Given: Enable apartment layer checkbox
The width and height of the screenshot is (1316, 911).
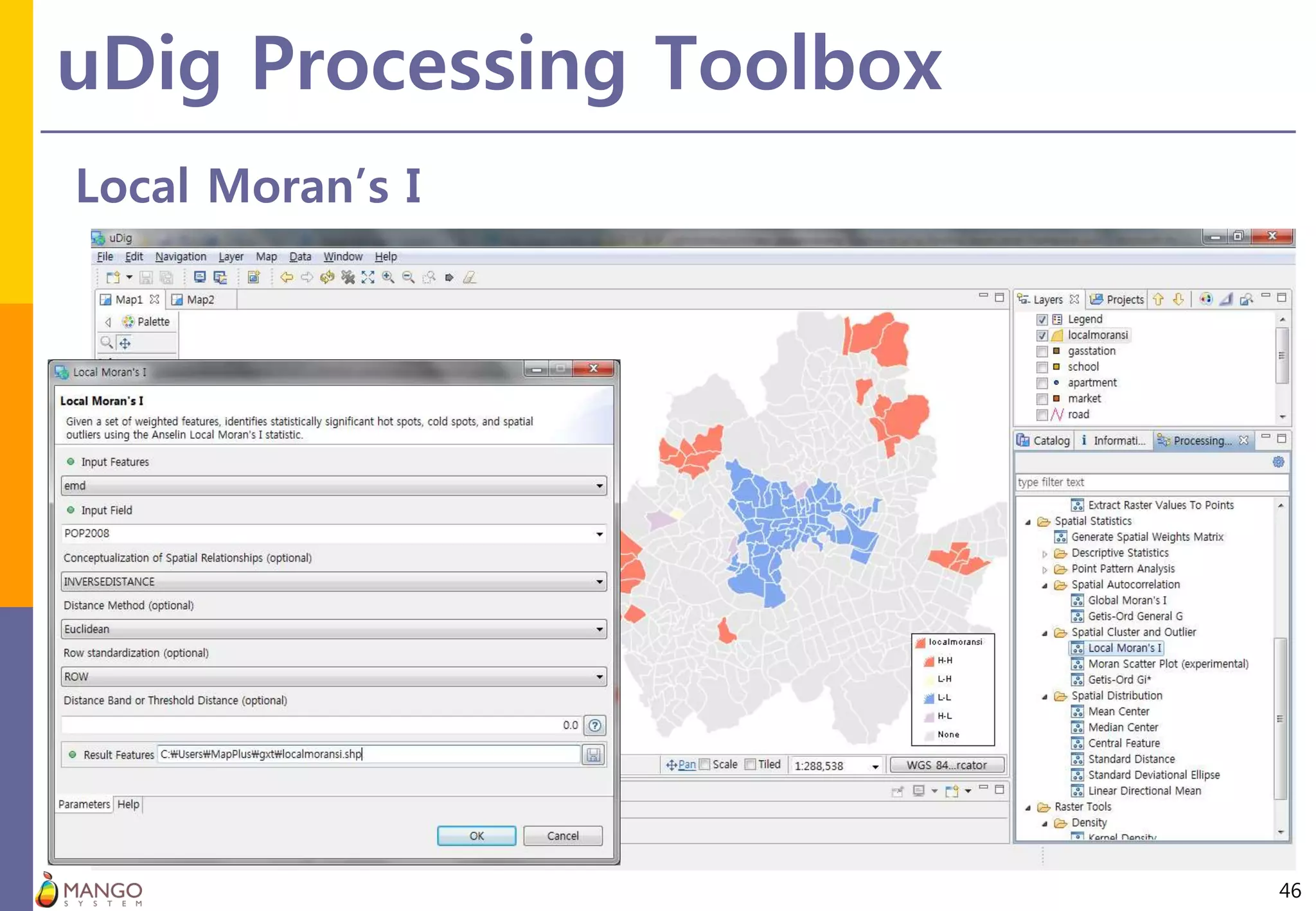Looking at the screenshot, I should (x=1042, y=383).
